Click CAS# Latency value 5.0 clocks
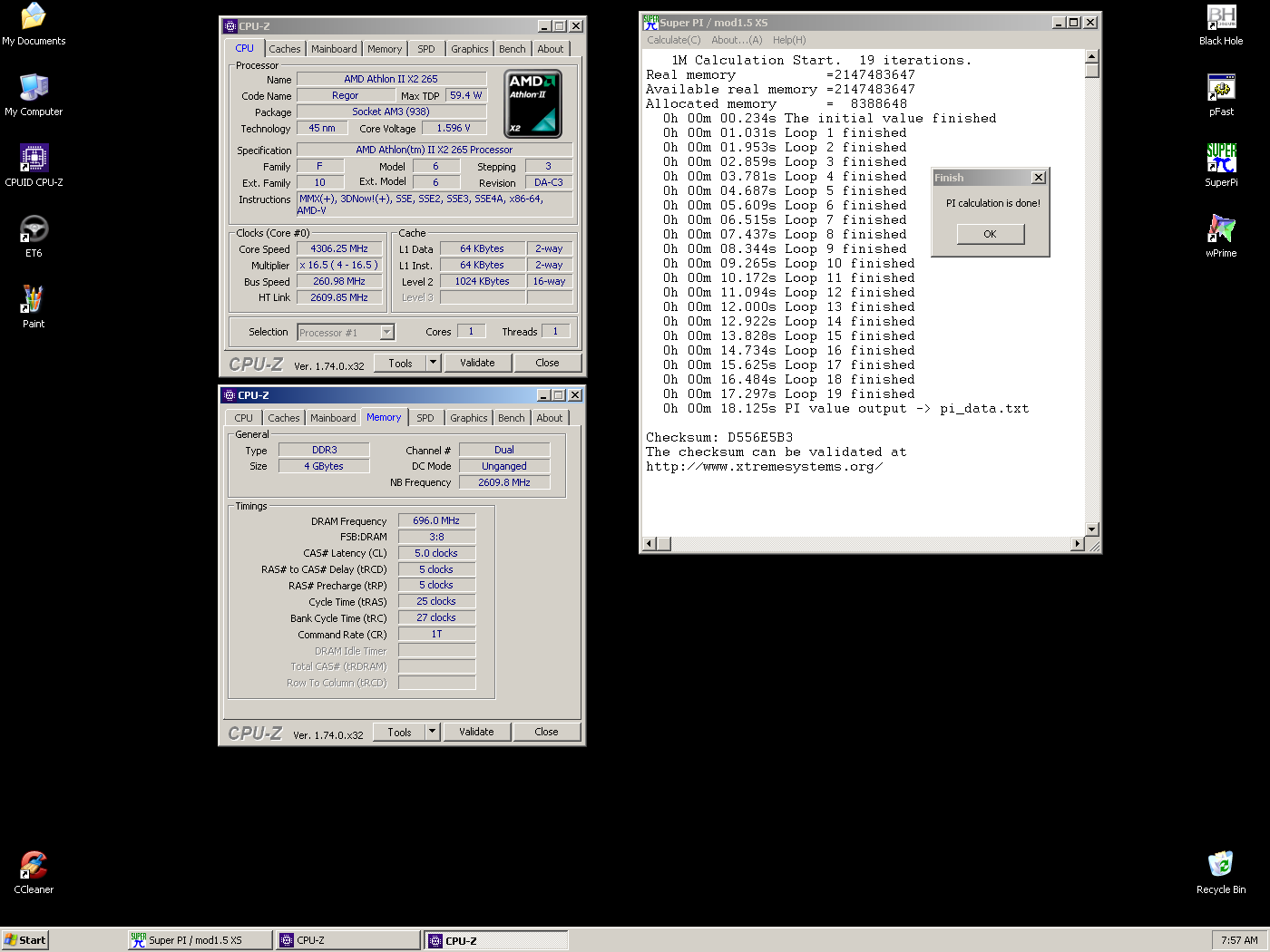Viewport: 1270px width, 952px height. coord(436,553)
